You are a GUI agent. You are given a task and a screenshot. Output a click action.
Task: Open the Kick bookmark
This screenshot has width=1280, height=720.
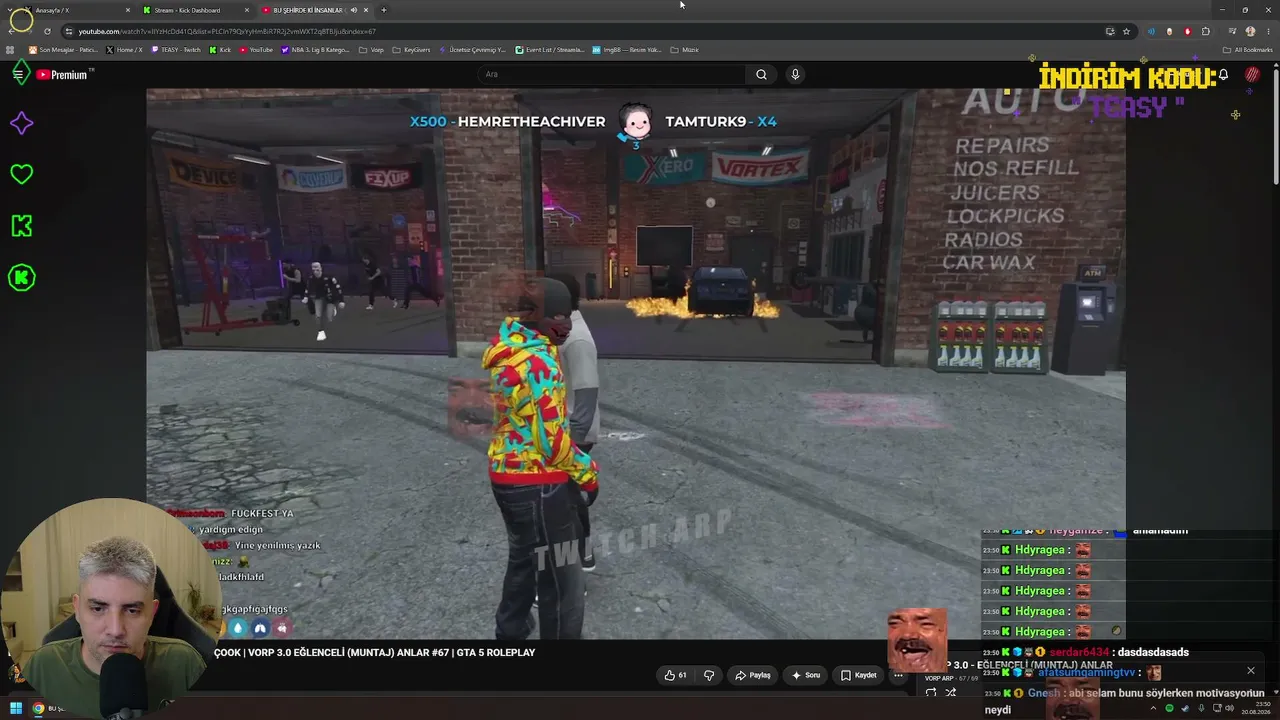[220, 49]
